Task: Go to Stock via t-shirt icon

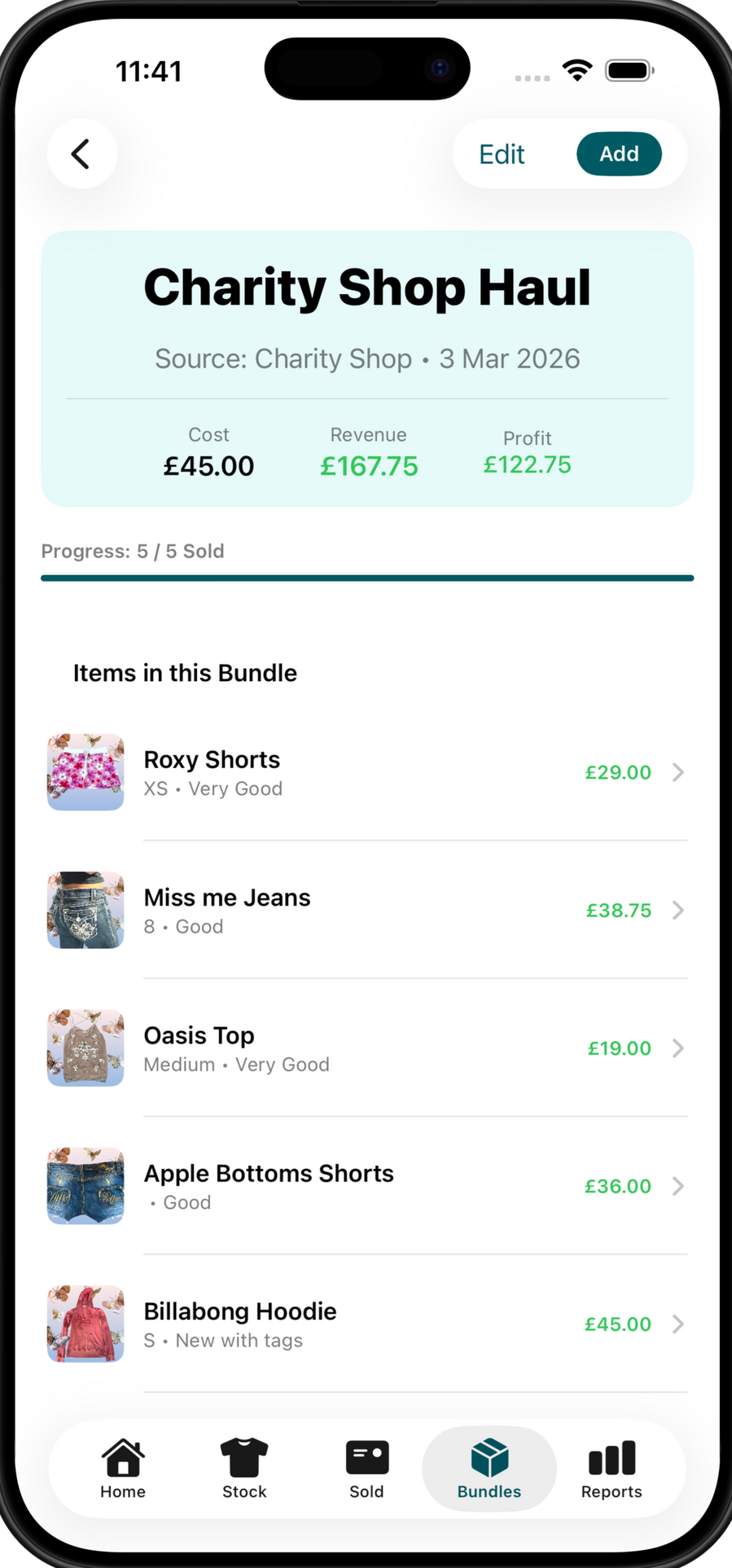Action: coord(244,1457)
